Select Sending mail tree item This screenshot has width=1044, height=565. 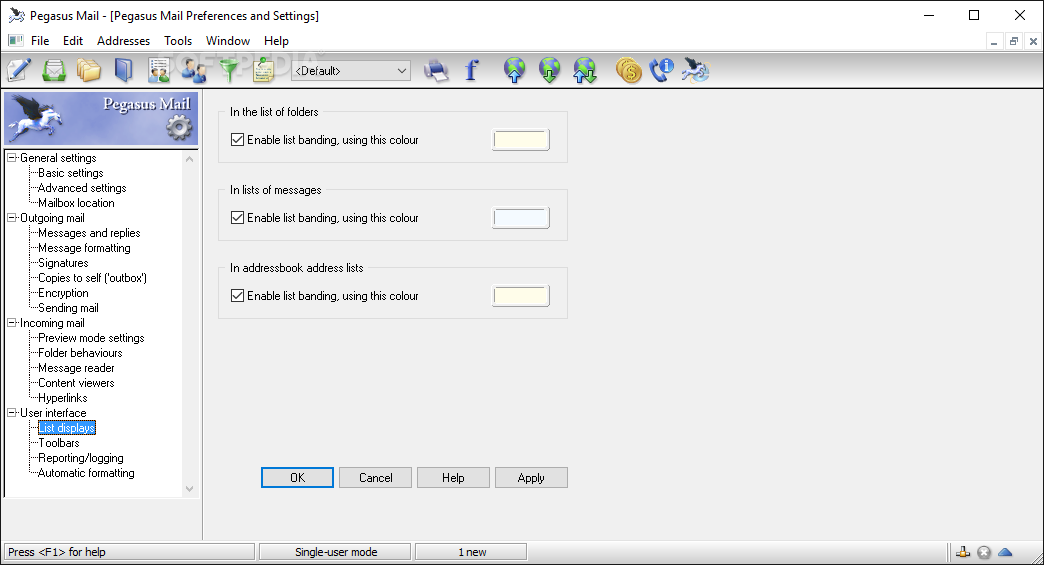pyautogui.click(x=68, y=307)
